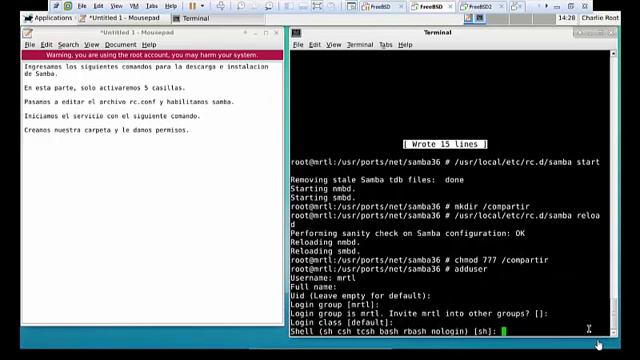Click text line 'Pasamos a editar el archivo rc.conf'
640x360 pixels.
pos(91,102)
